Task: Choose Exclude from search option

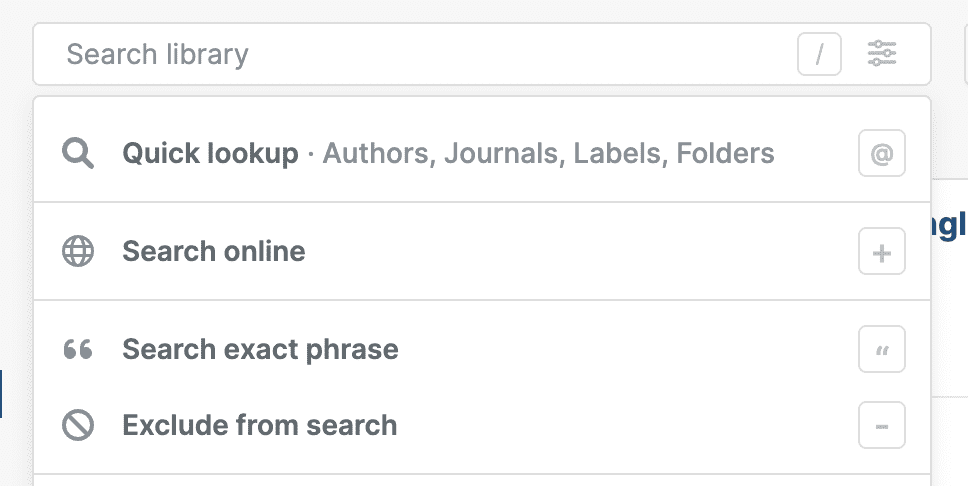Action: click(x=259, y=425)
